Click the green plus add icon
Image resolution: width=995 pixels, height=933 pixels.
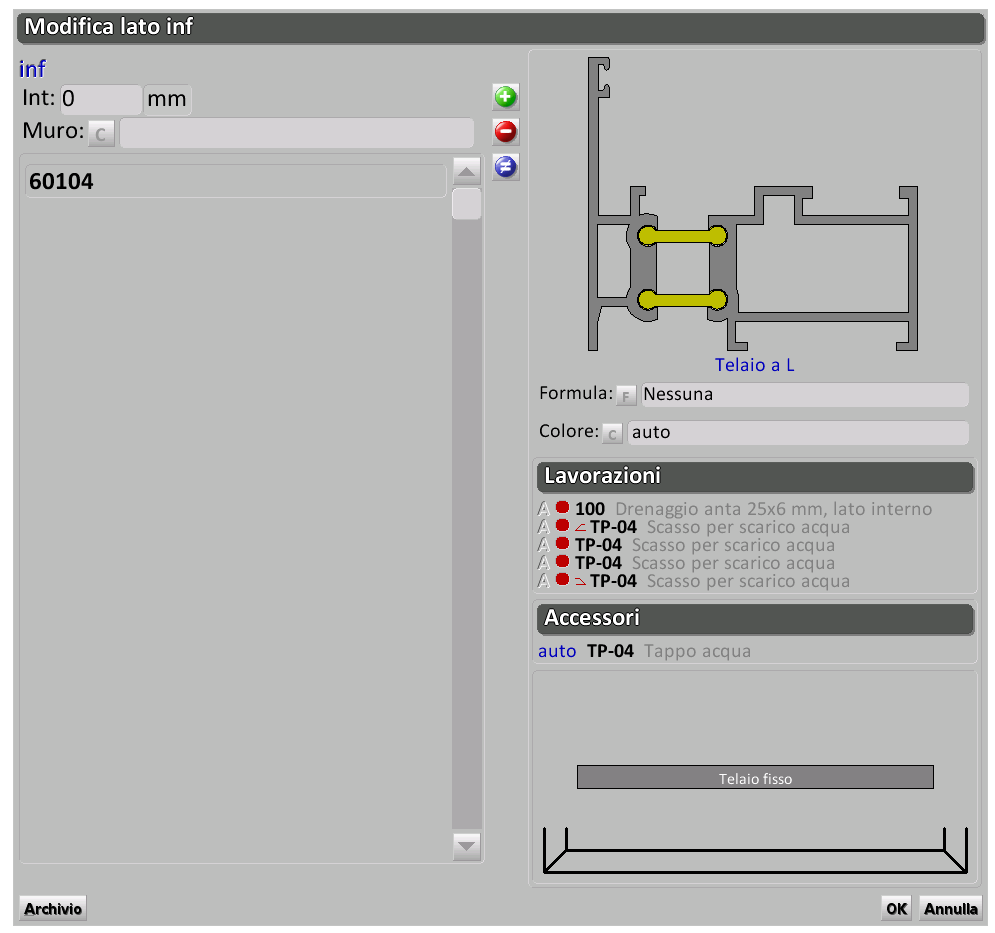[x=506, y=98]
